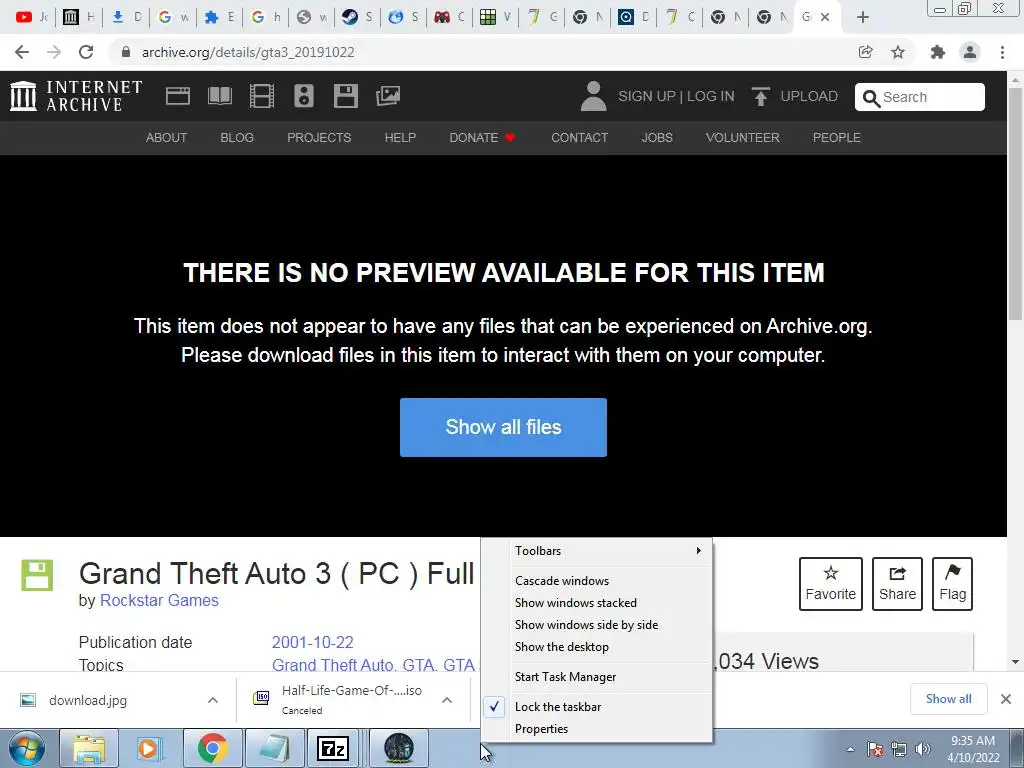The image size is (1024, 768).
Task: Click the Flag button
Action: pos(952,584)
